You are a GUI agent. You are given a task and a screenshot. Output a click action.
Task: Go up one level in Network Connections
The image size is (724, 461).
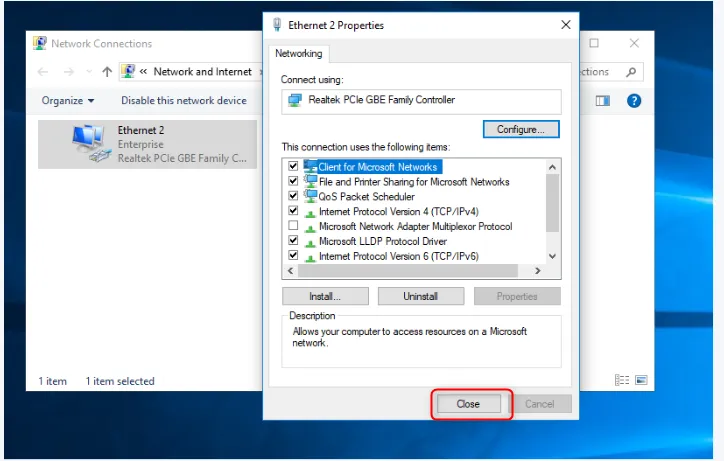pos(107,72)
